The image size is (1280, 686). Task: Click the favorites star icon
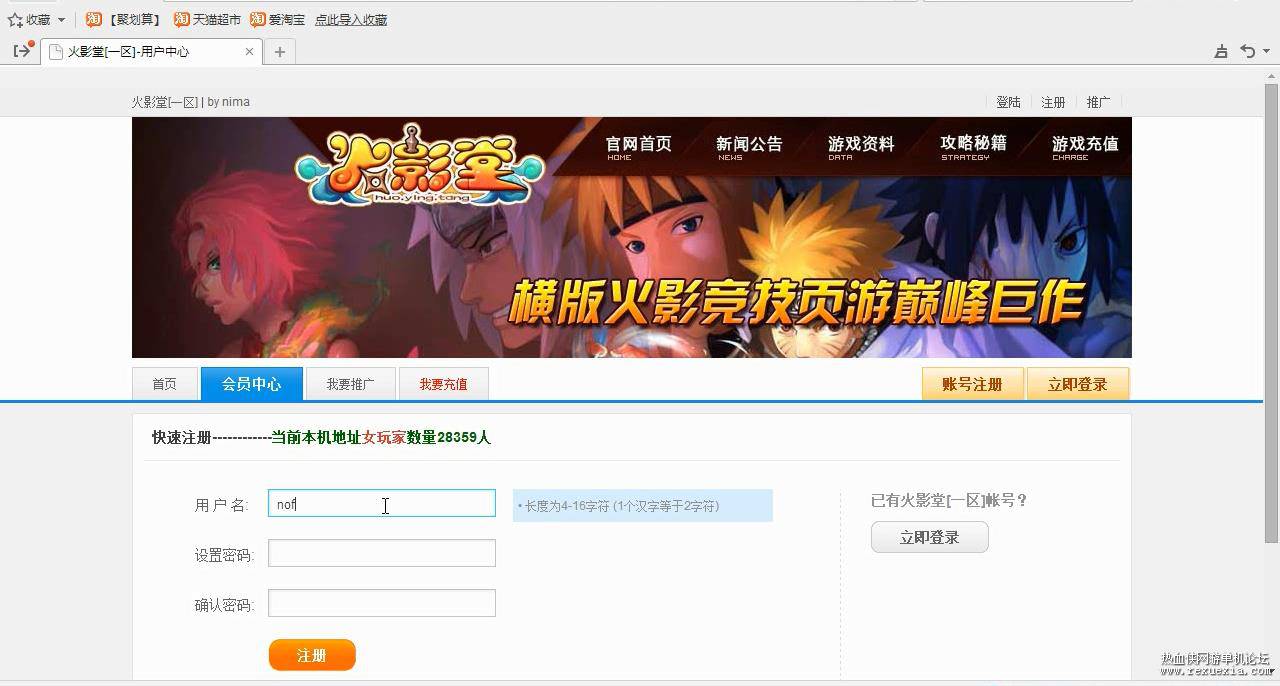(15, 20)
